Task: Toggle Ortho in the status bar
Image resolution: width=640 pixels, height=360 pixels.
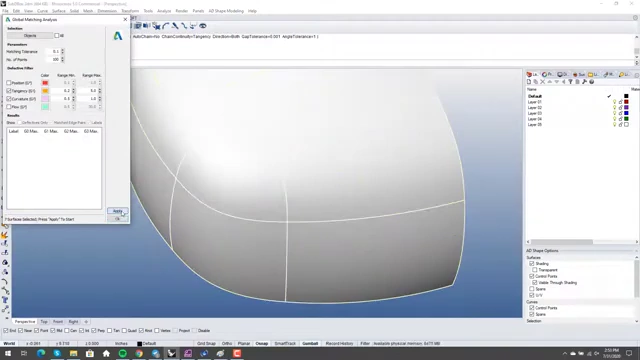Action: pyautogui.click(x=227, y=344)
